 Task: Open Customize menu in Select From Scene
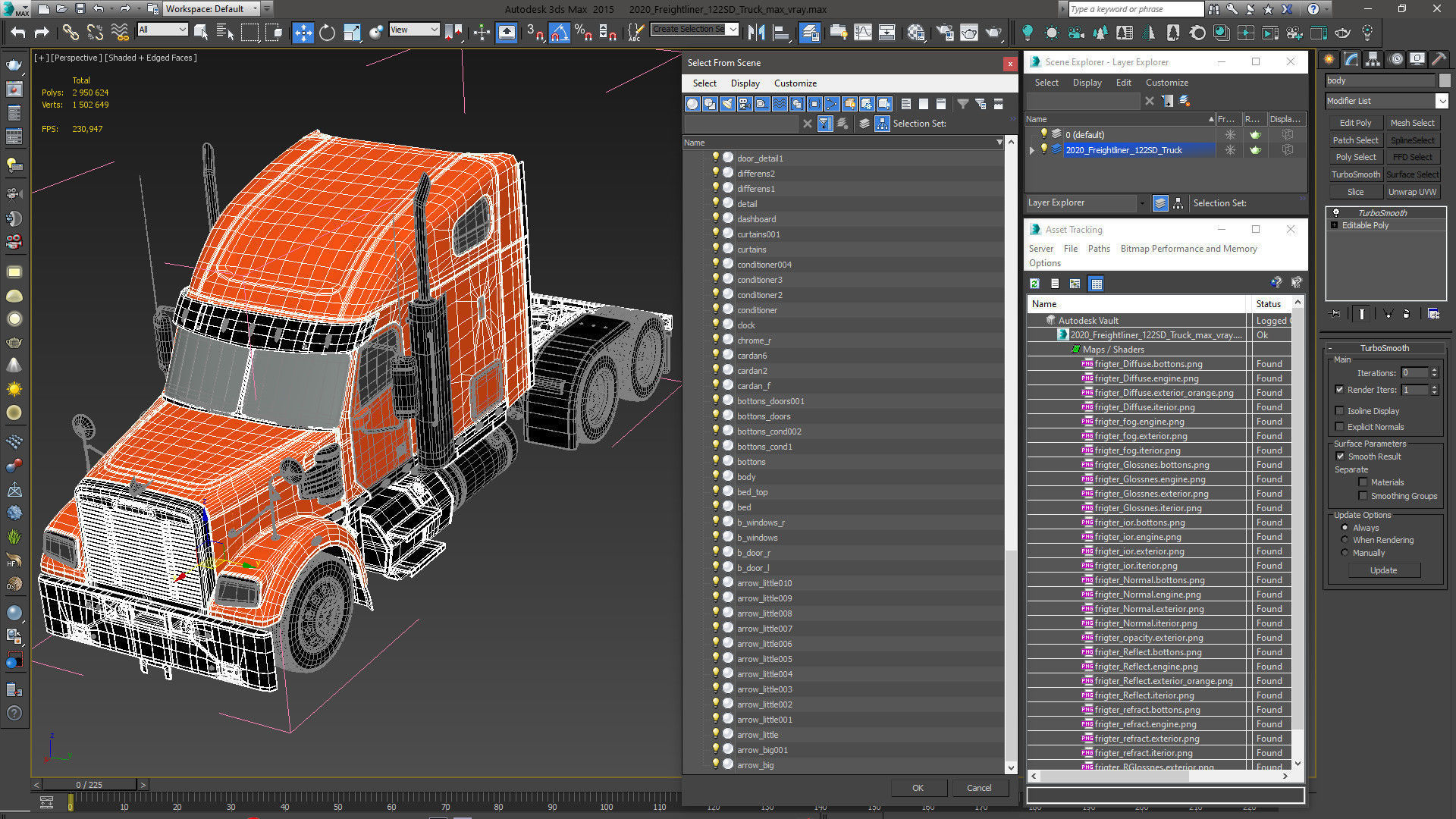(795, 83)
